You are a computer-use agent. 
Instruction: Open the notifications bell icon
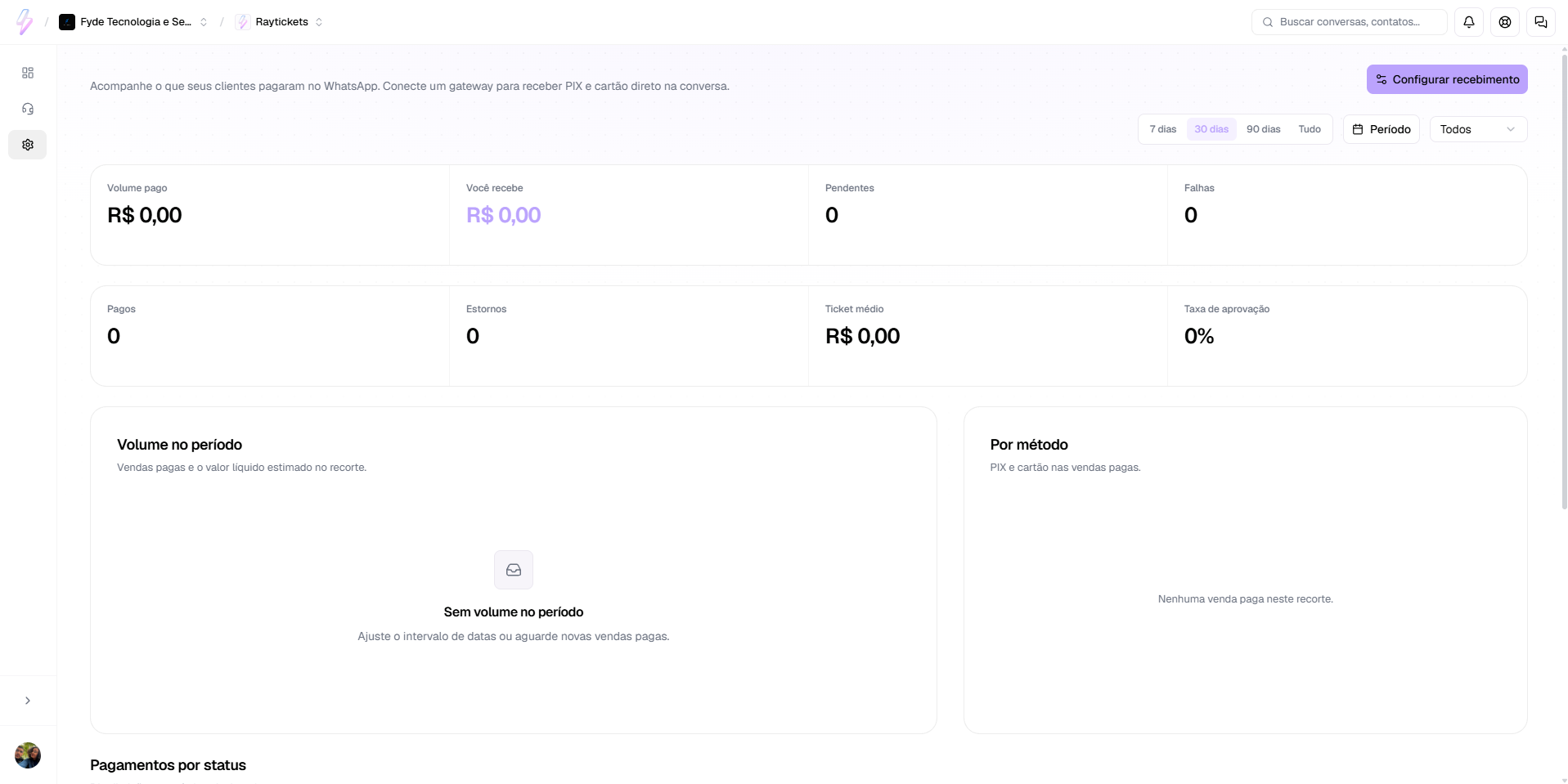[x=1469, y=22]
